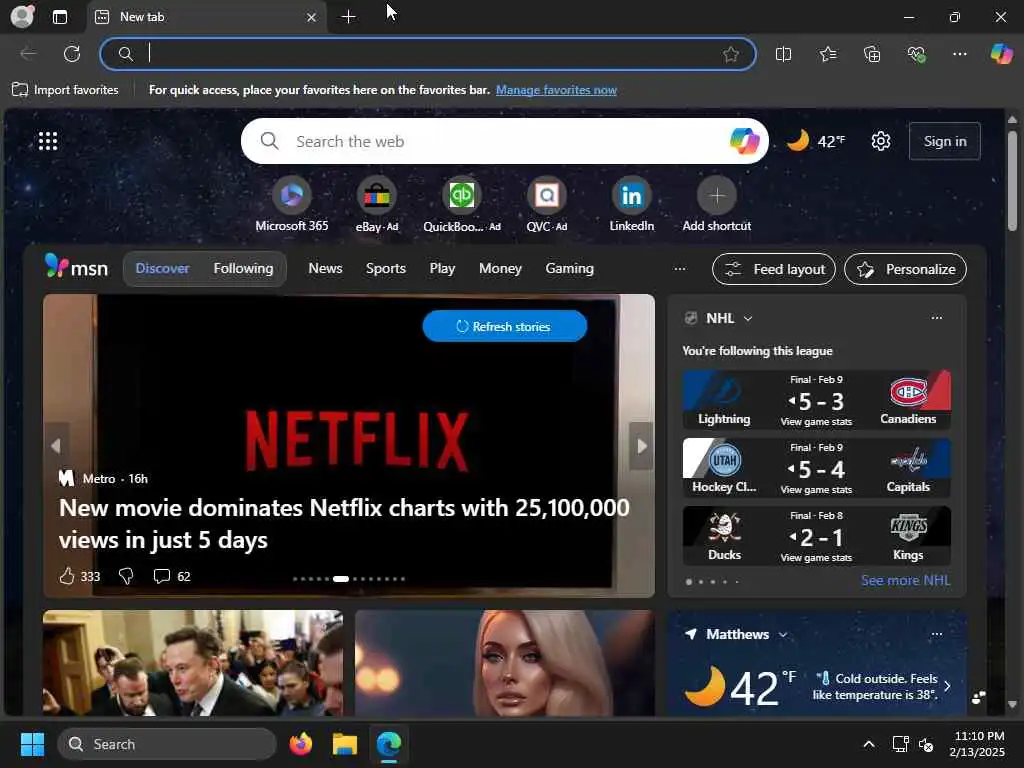This screenshot has width=1024, height=768.
Task: Open QVC shortcut tile
Action: pyautogui.click(x=547, y=204)
